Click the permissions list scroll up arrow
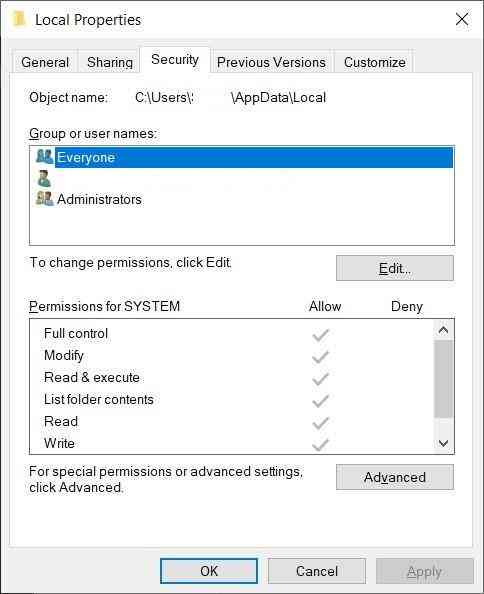 pos(443,330)
